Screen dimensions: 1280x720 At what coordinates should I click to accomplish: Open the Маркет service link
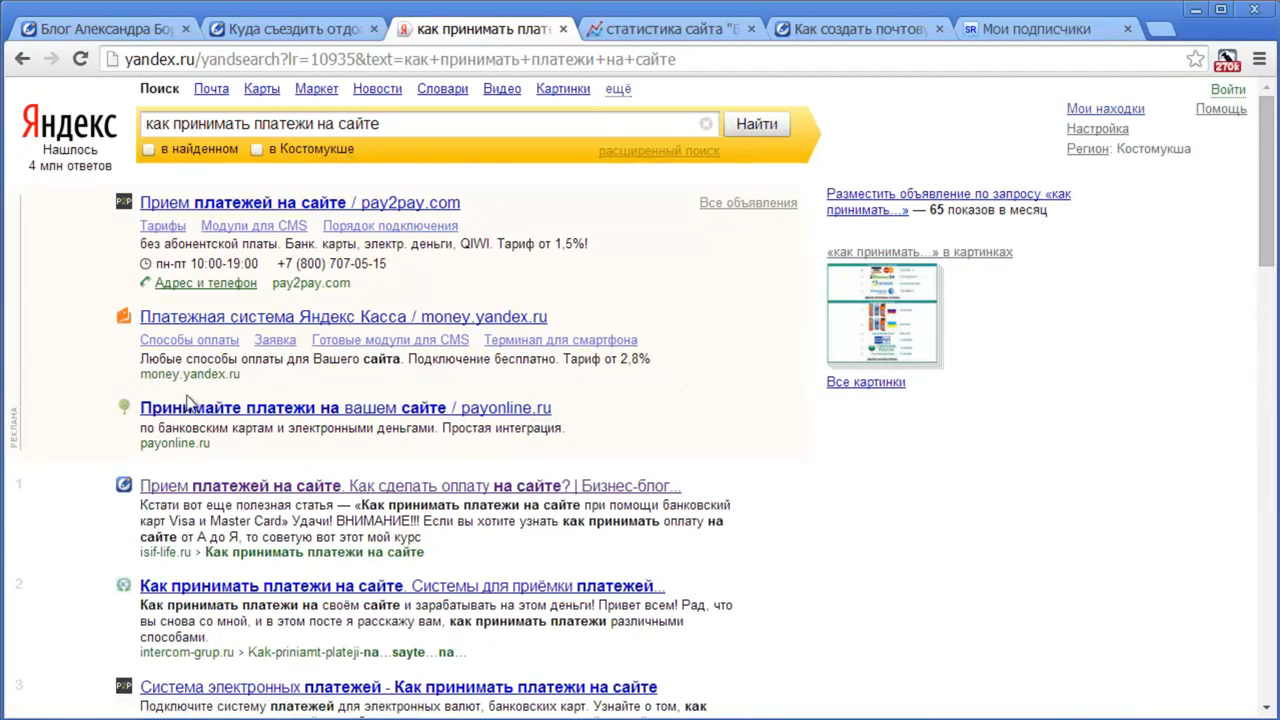point(316,89)
